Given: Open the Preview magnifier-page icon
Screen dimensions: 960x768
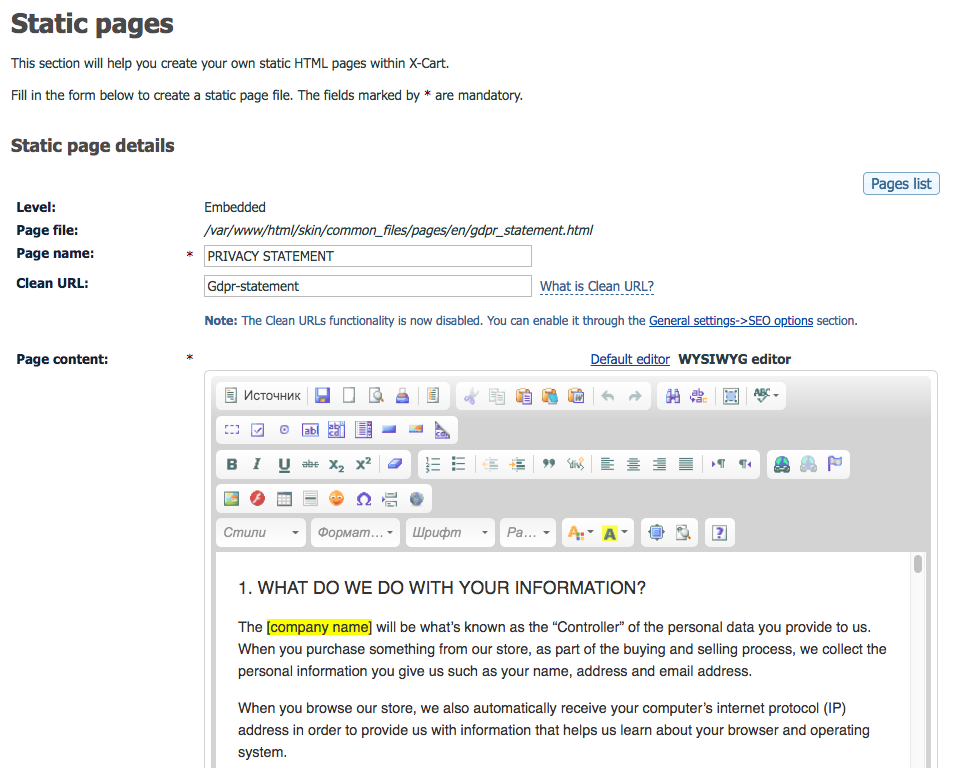Looking at the screenshot, I should (376, 396).
